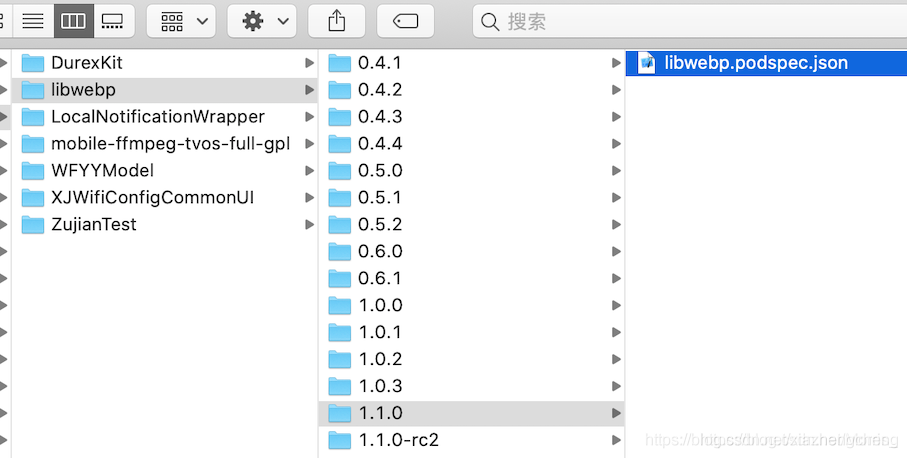The height and width of the screenshot is (458, 907).
Task: Select the 0.4.4 folder icon
Action: [340, 143]
